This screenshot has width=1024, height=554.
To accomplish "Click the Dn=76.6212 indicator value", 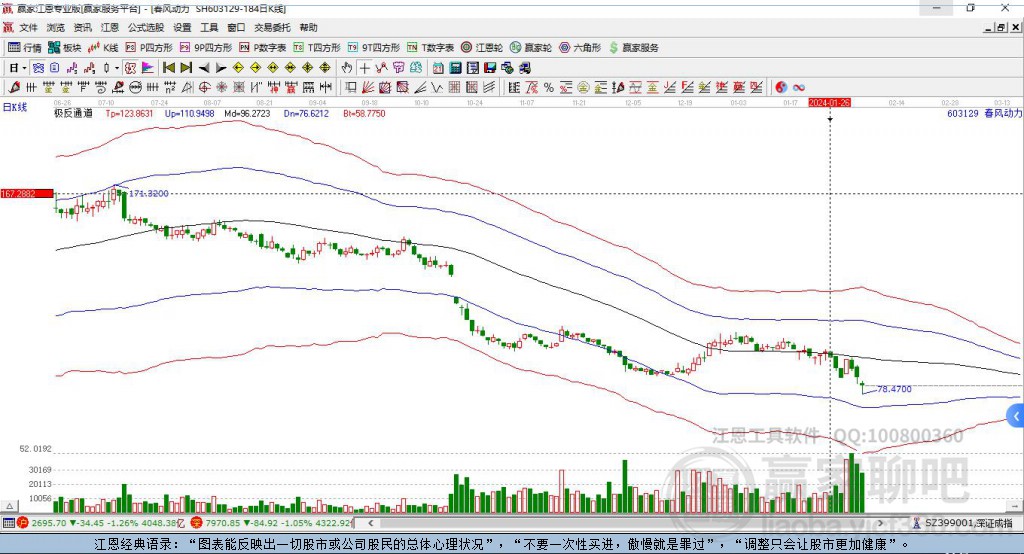I will [306, 113].
